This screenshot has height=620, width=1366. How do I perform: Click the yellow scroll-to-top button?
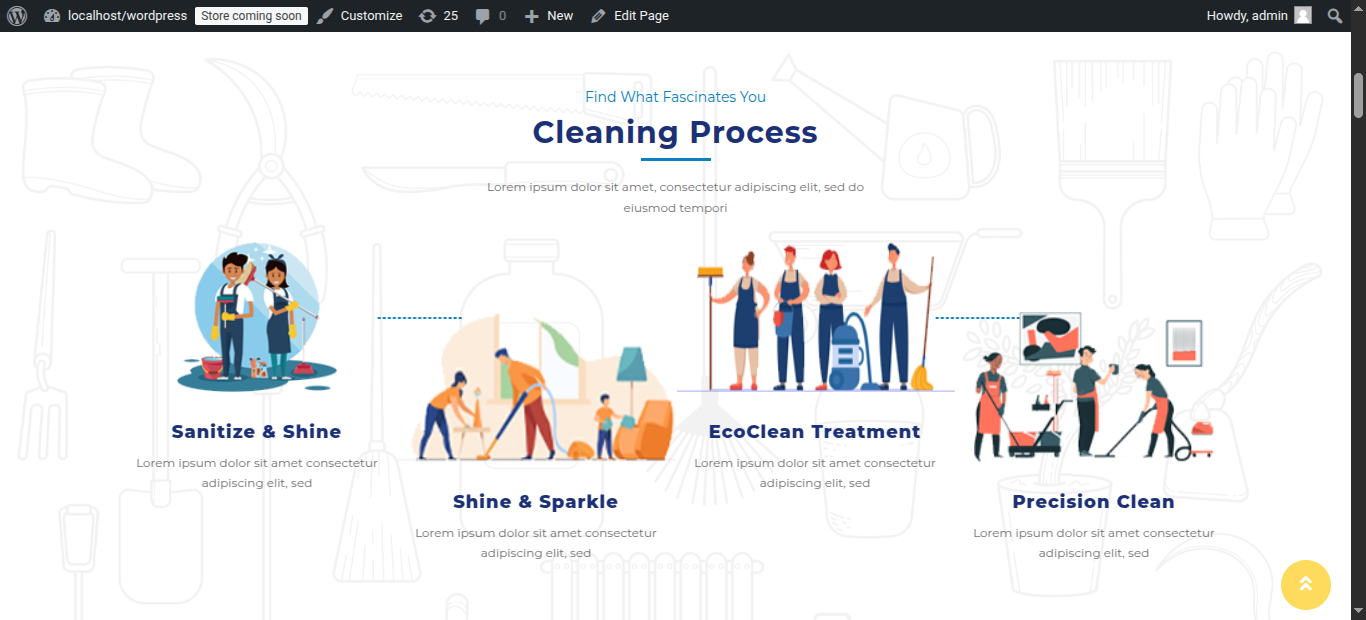(x=1305, y=584)
